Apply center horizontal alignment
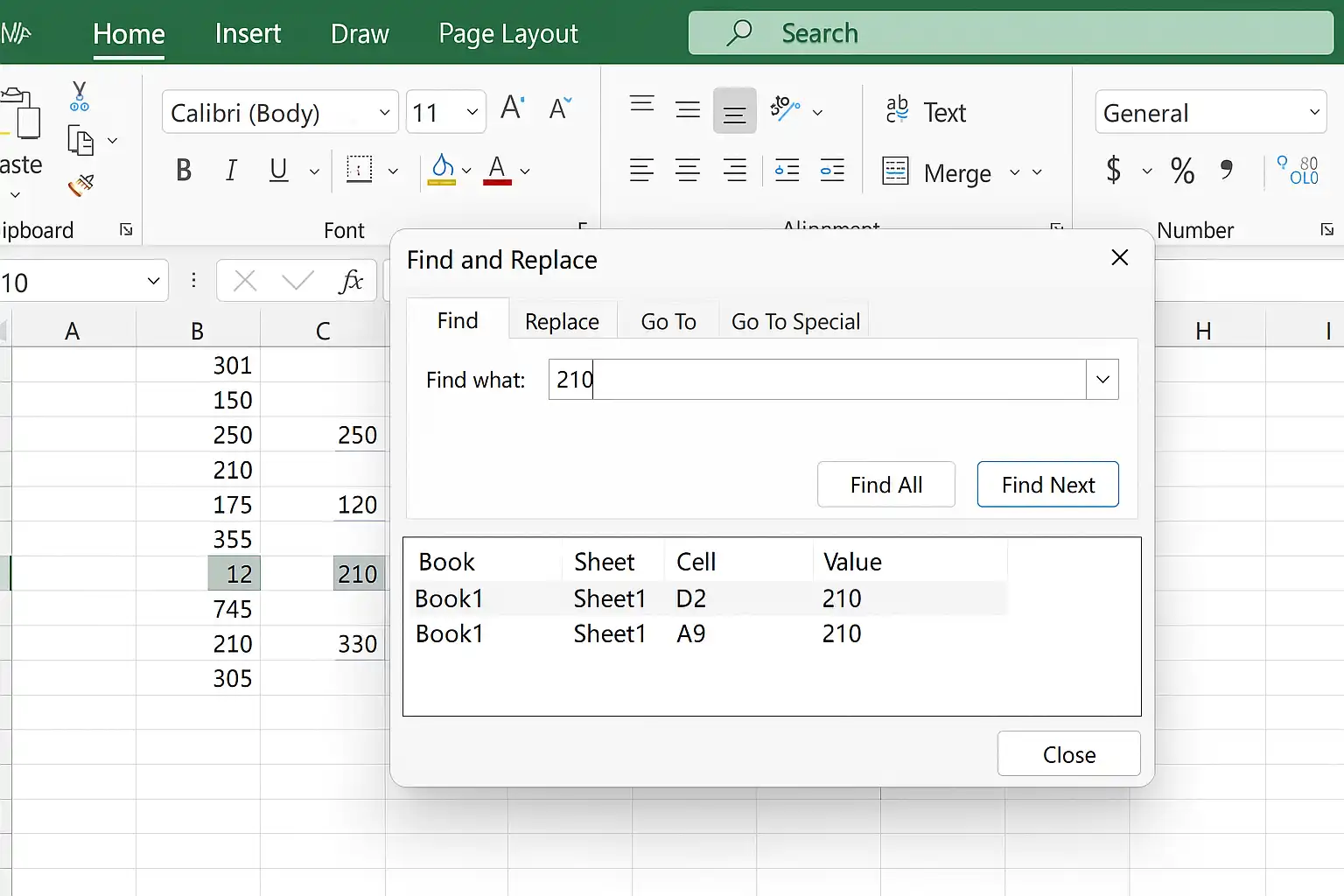The image size is (1344, 896). [688, 170]
